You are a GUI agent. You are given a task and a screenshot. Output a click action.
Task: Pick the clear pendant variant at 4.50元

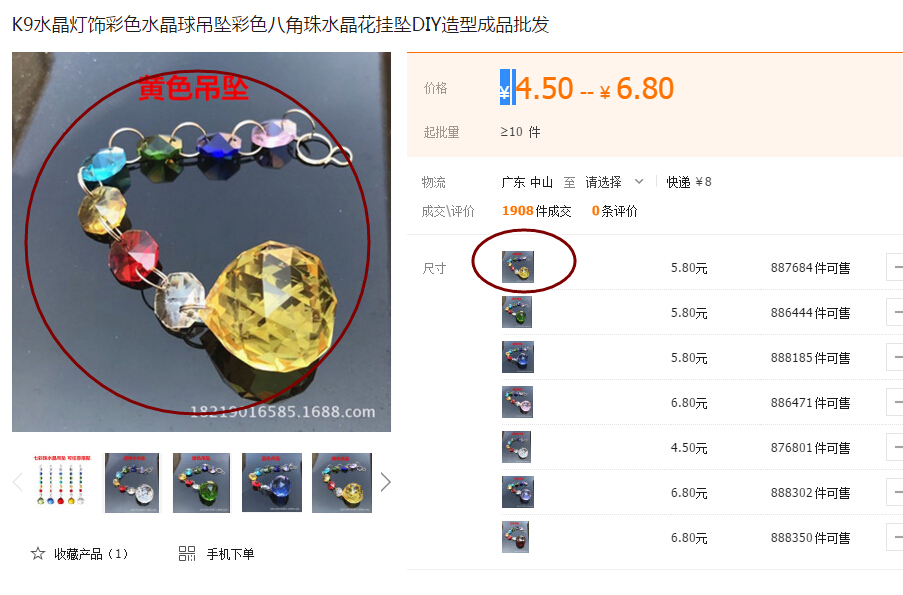(x=516, y=447)
